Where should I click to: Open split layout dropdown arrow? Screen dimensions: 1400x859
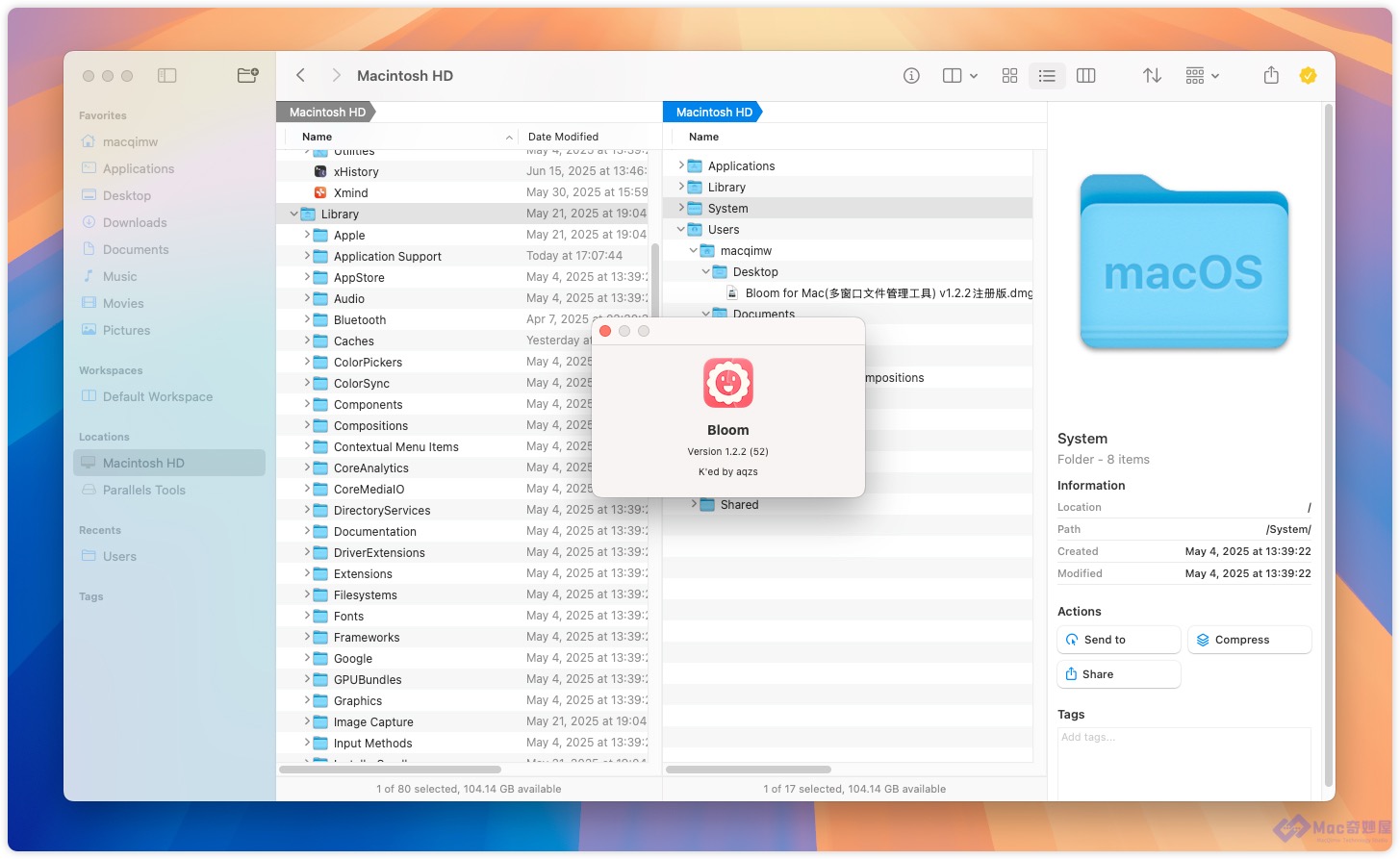(x=974, y=76)
